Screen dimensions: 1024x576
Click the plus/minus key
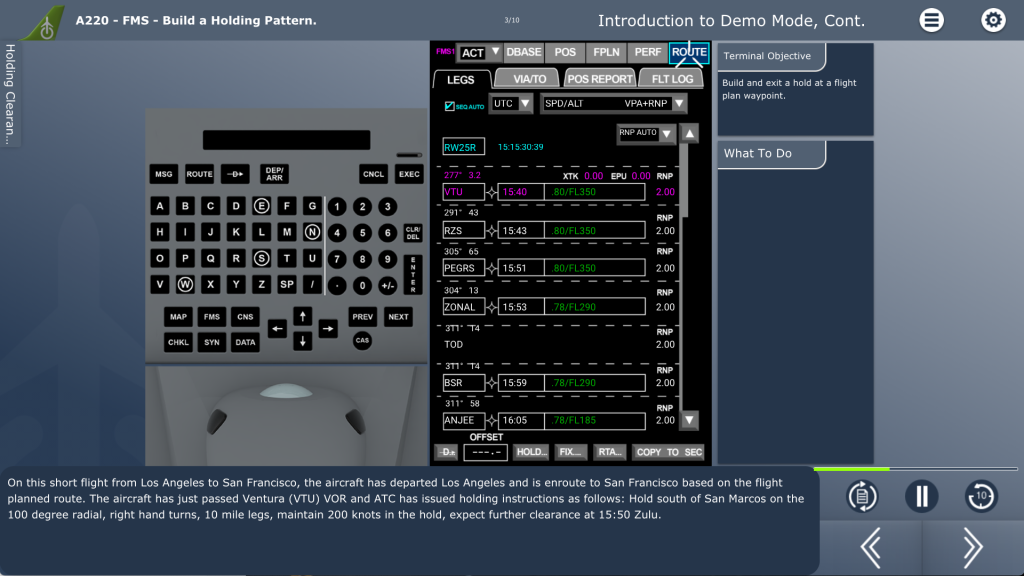tap(387, 285)
